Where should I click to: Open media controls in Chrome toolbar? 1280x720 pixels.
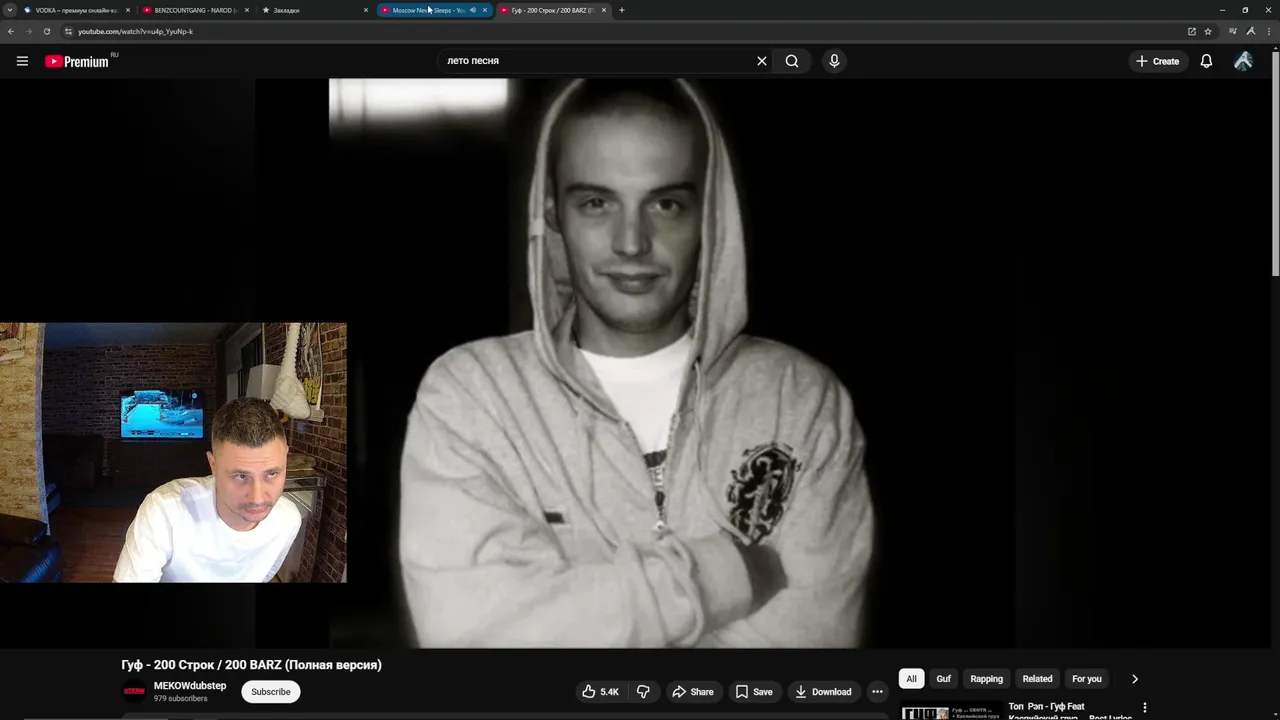point(1232,31)
